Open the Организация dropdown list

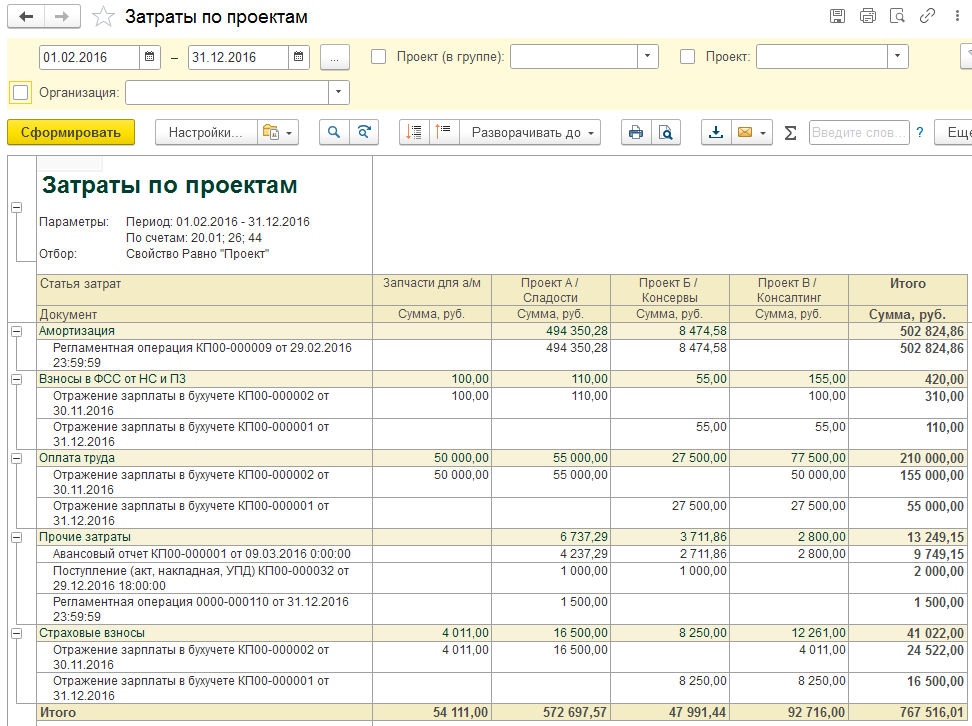338,93
